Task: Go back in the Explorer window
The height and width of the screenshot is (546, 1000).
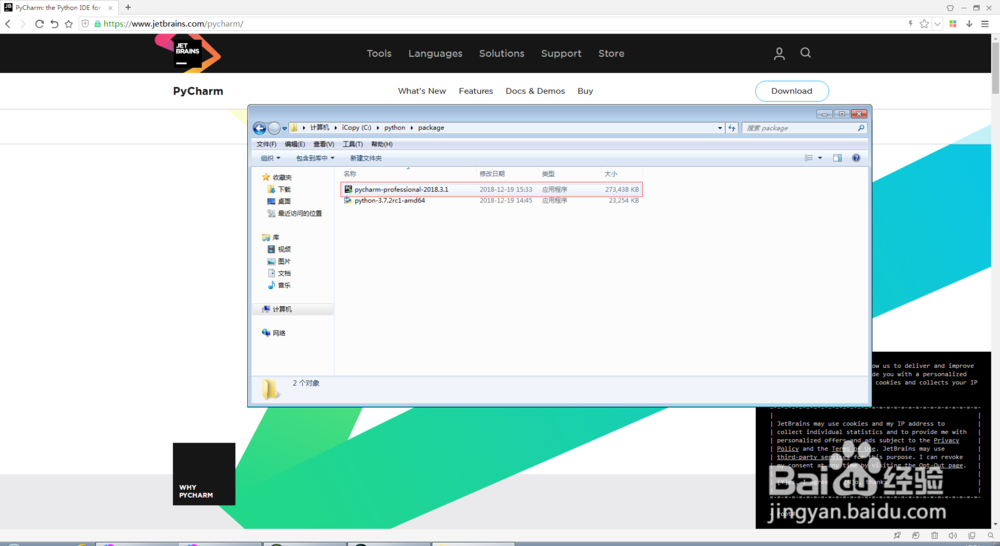Action: pos(260,128)
